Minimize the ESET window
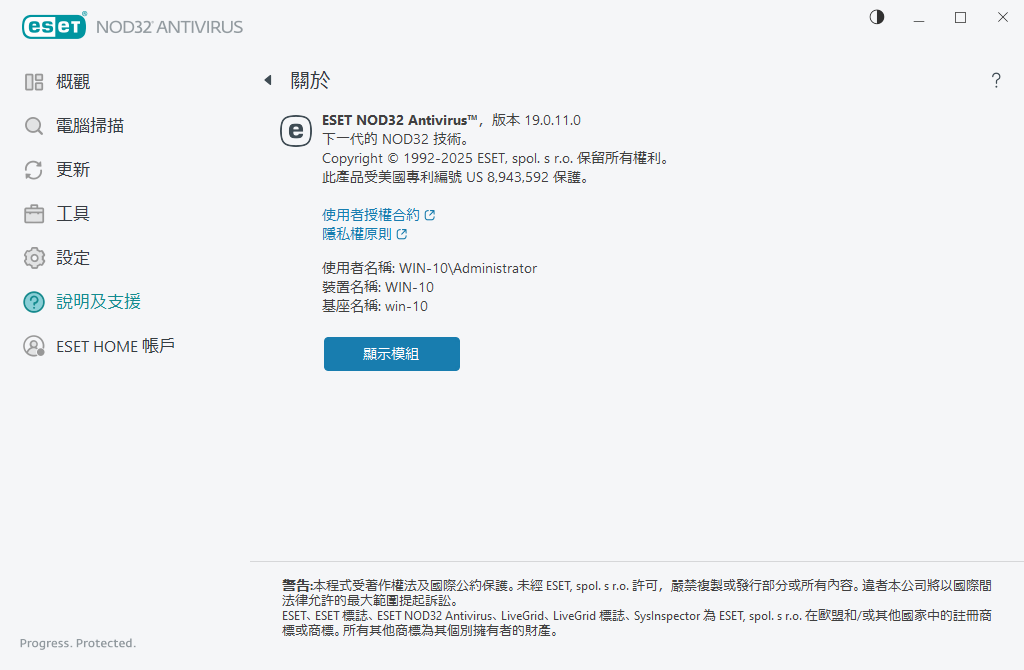1024x670 pixels. 918,17
